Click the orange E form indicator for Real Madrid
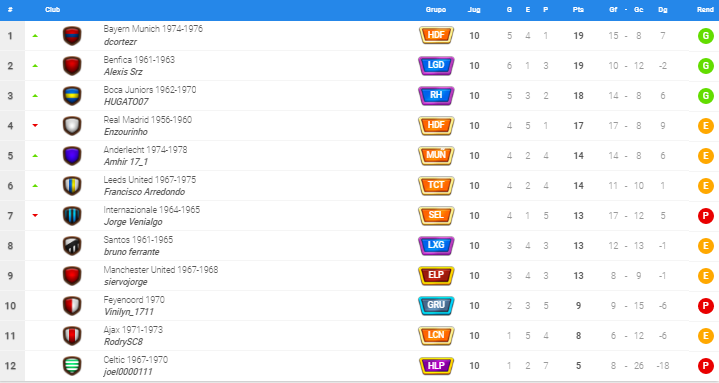This screenshot has width=719, height=383. (706, 126)
